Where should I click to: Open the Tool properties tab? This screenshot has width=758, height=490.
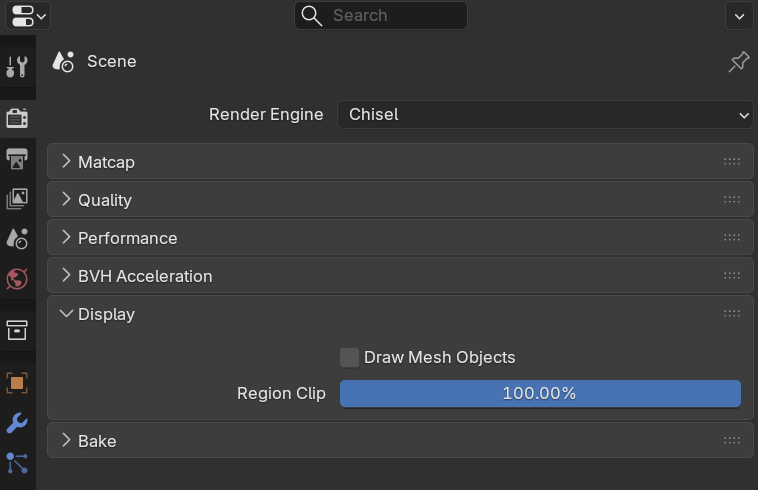pos(17,67)
